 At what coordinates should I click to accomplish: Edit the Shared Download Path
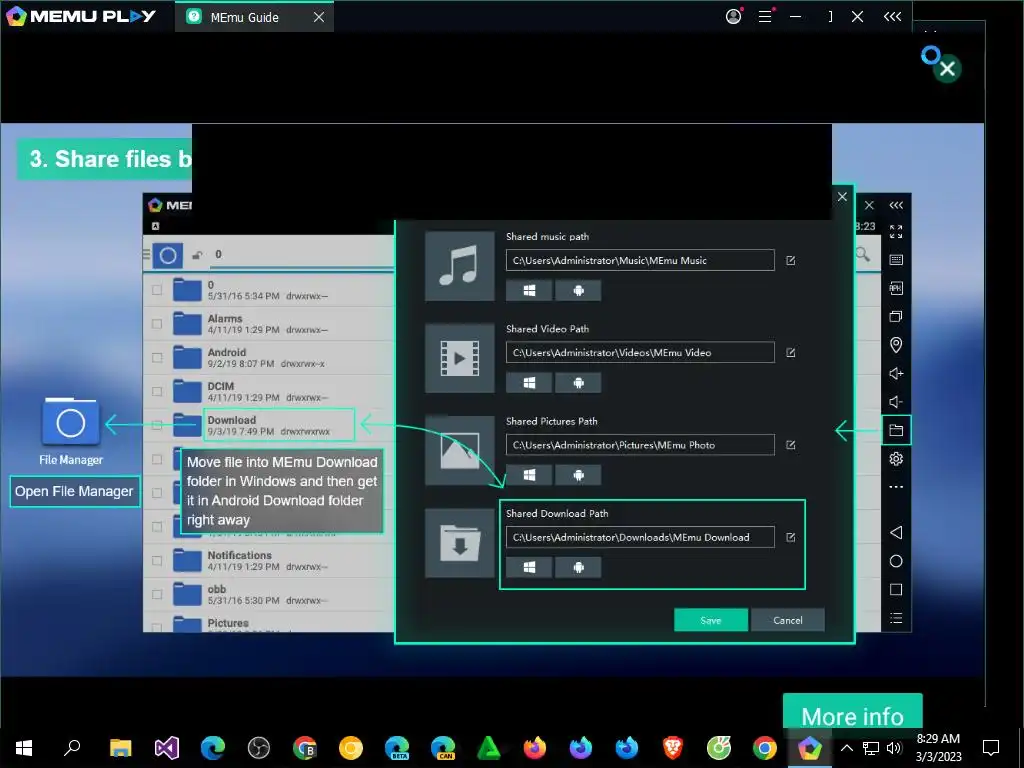[x=791, y=537]
